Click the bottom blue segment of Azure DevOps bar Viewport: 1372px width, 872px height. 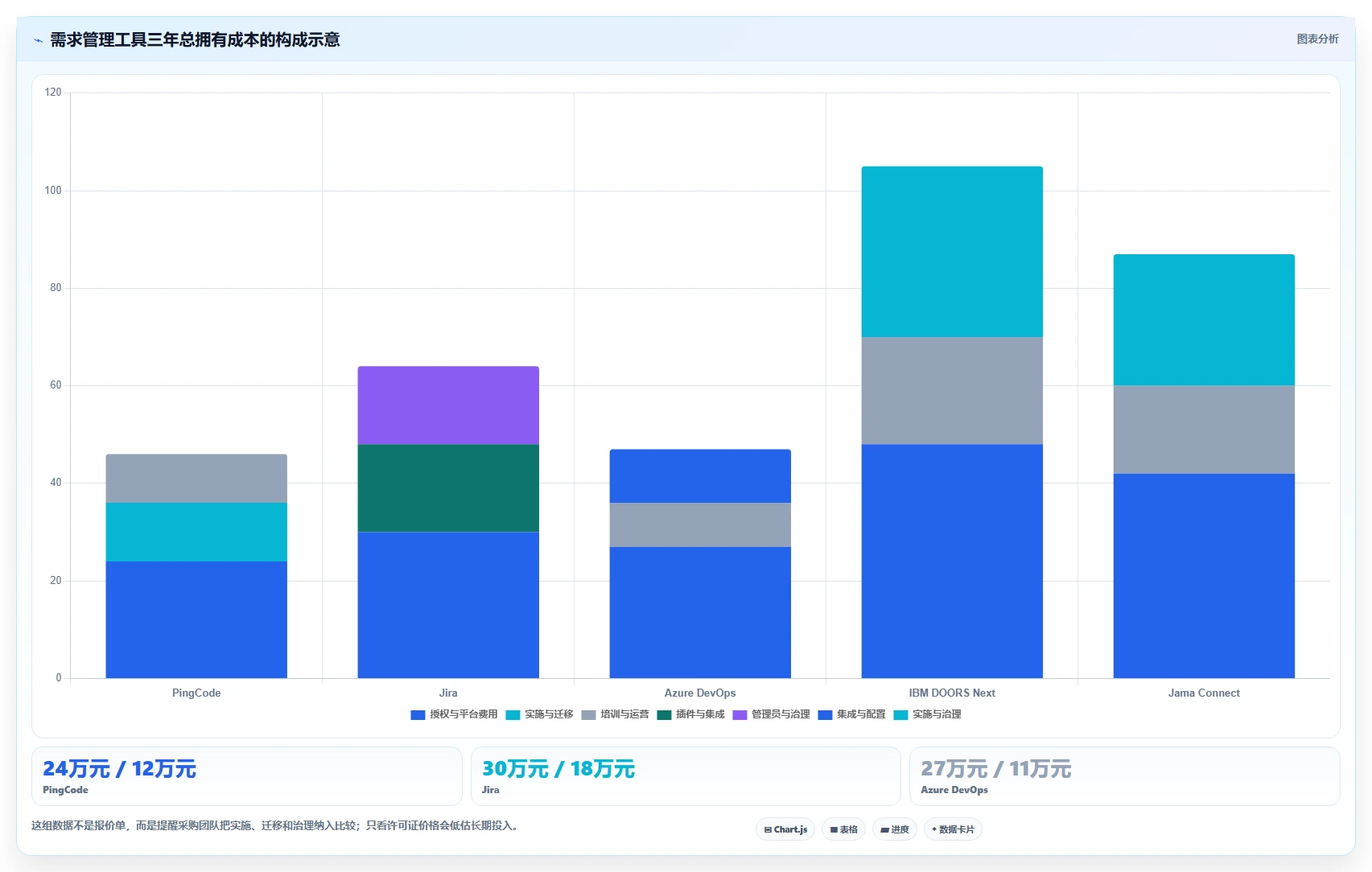click(x=700, y=612)
